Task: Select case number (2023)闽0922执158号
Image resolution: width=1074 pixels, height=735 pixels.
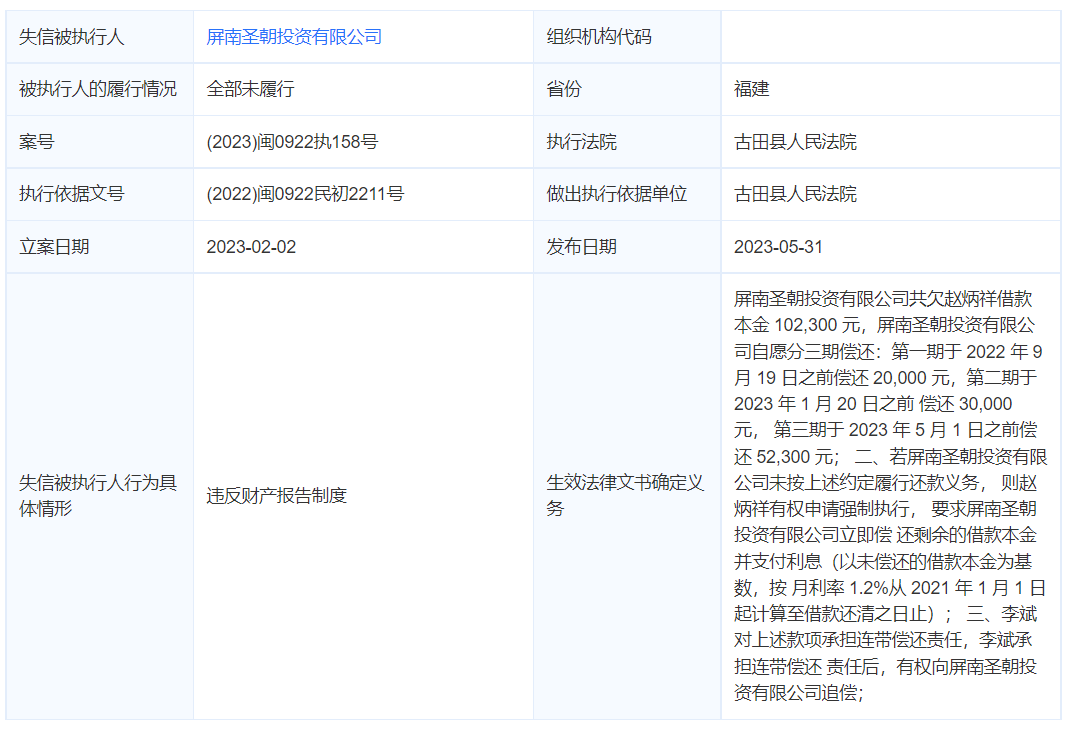Action: pos(292,142)
